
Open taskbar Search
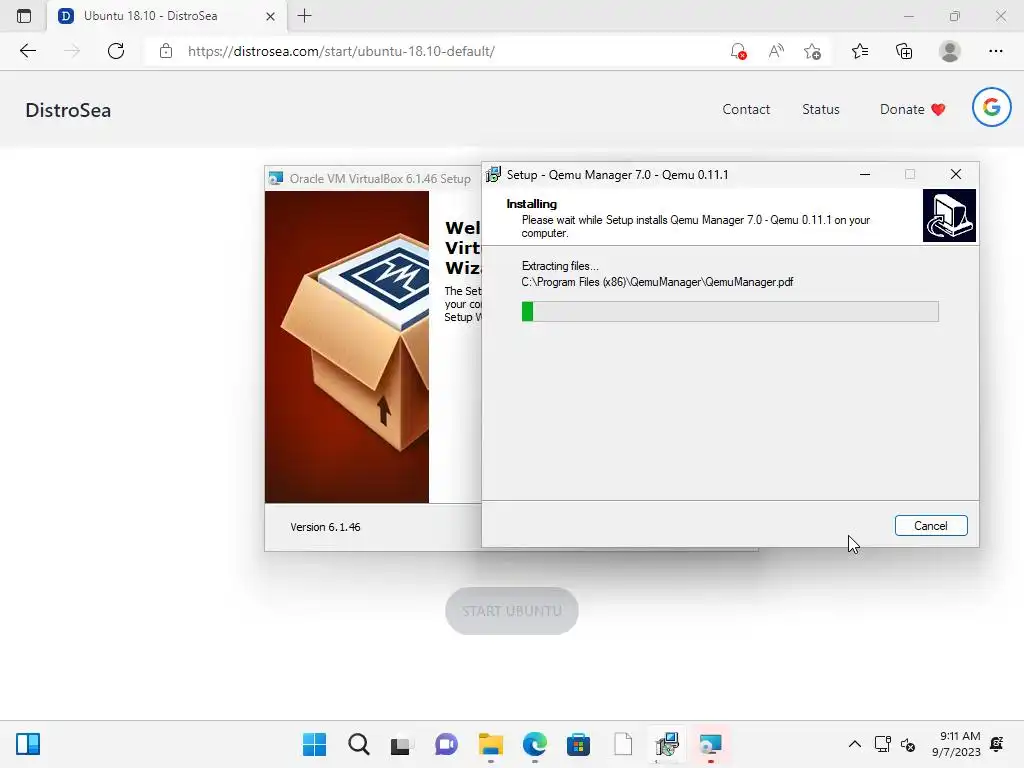(x=359, y=744)
